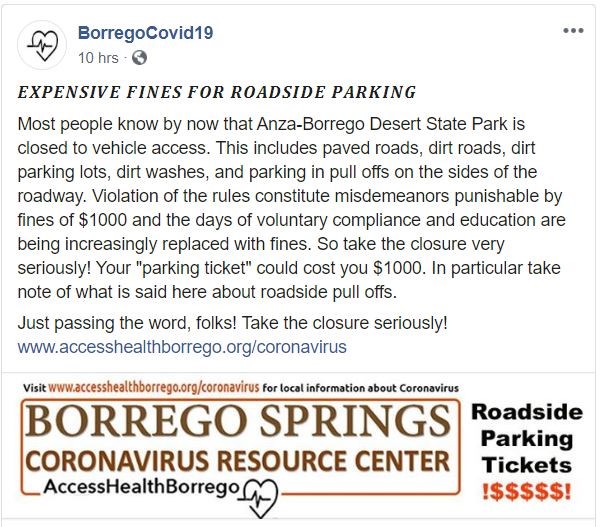Click the public globe privacy icon
Screen dimensions: 601x527
[x=139, y=56]
